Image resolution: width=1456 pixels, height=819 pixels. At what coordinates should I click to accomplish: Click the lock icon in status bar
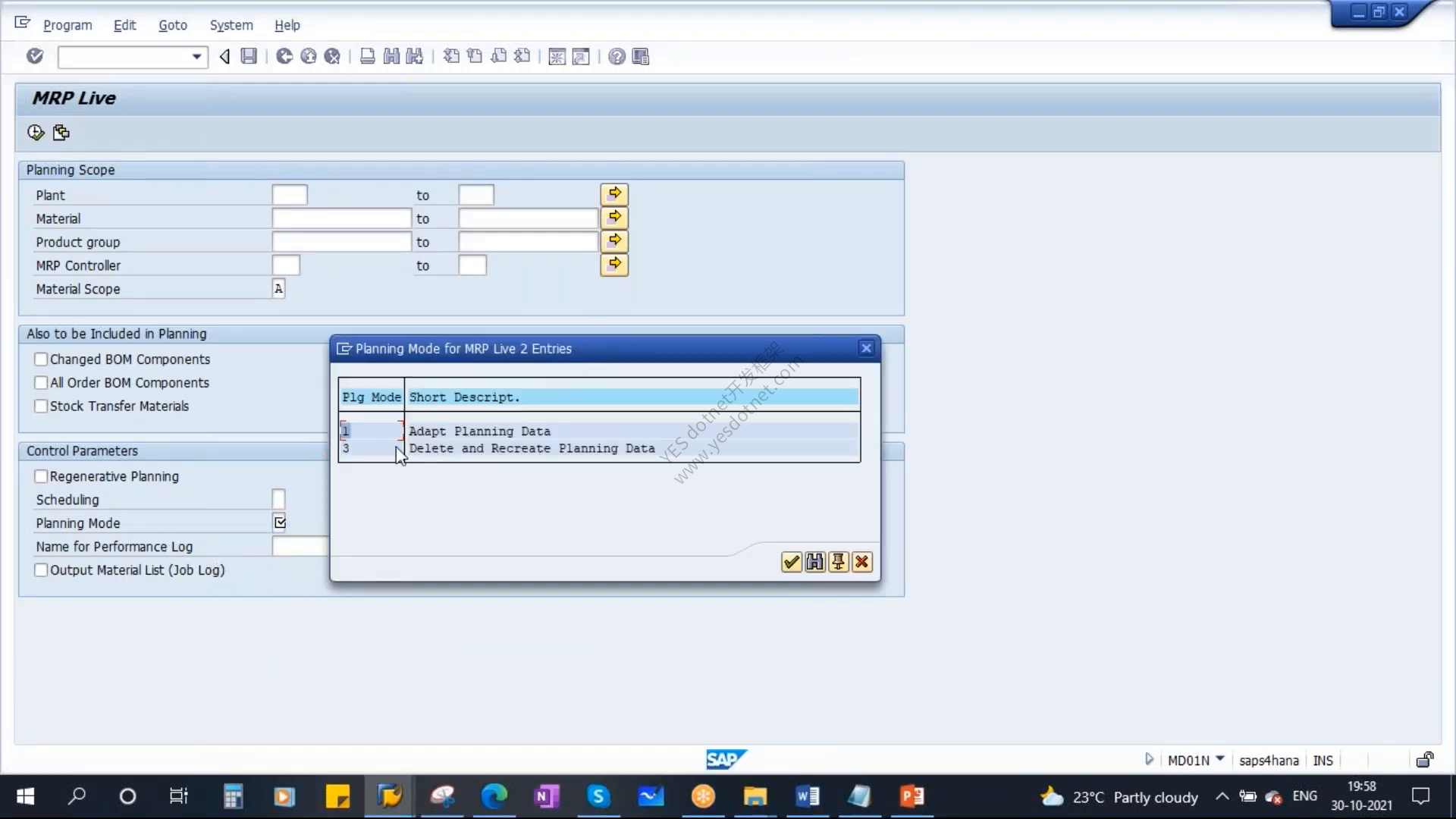coord(1425,760)
